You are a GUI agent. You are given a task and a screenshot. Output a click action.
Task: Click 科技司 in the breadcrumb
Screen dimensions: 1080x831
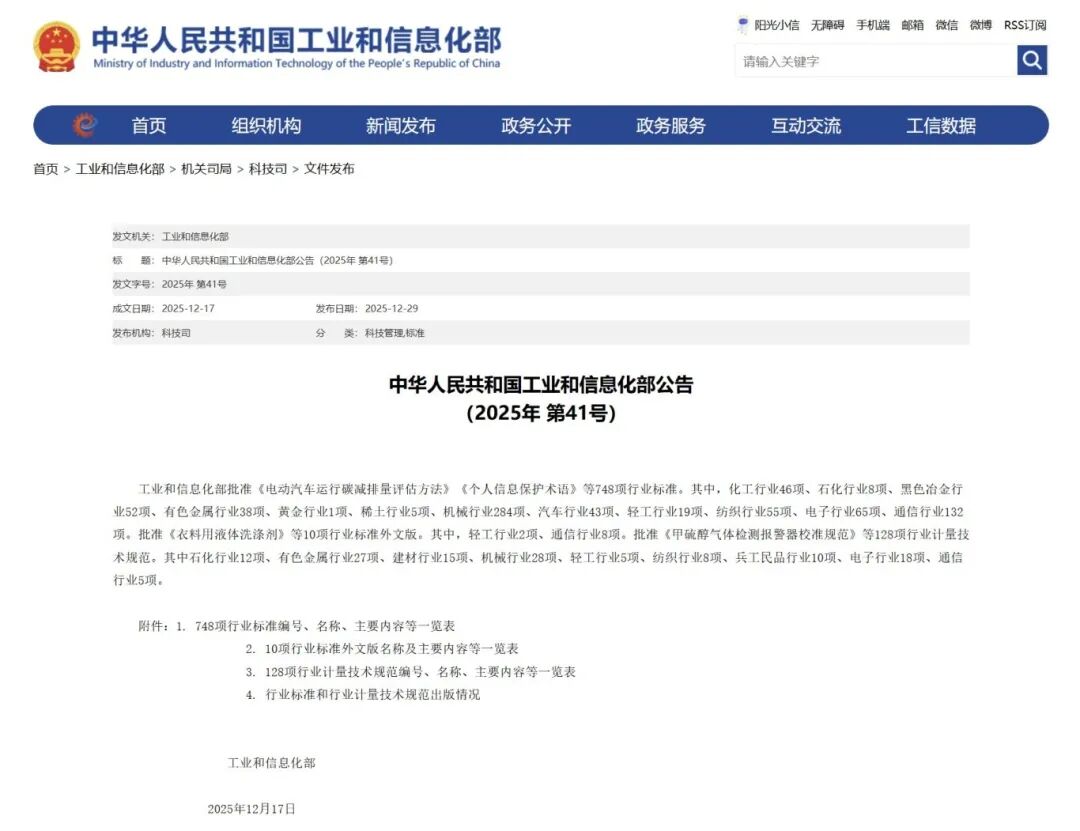point(267,169)
